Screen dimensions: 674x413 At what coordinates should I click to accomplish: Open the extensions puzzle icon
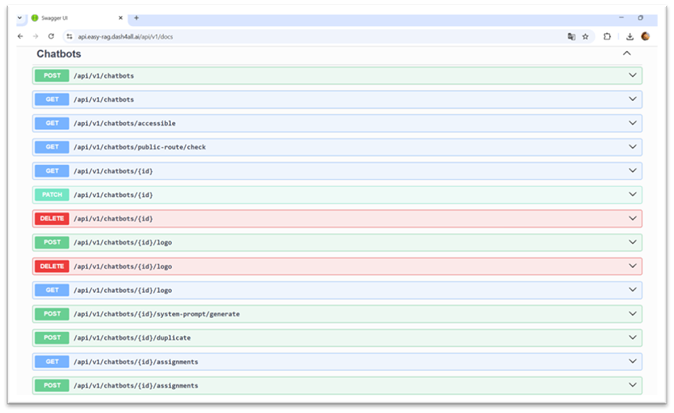(607, 37)
